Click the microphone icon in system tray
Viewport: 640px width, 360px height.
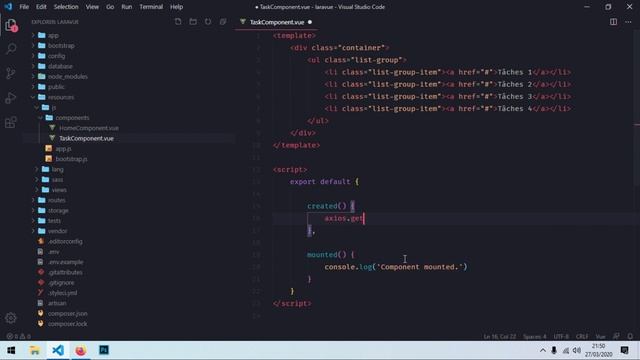point(554,350)
